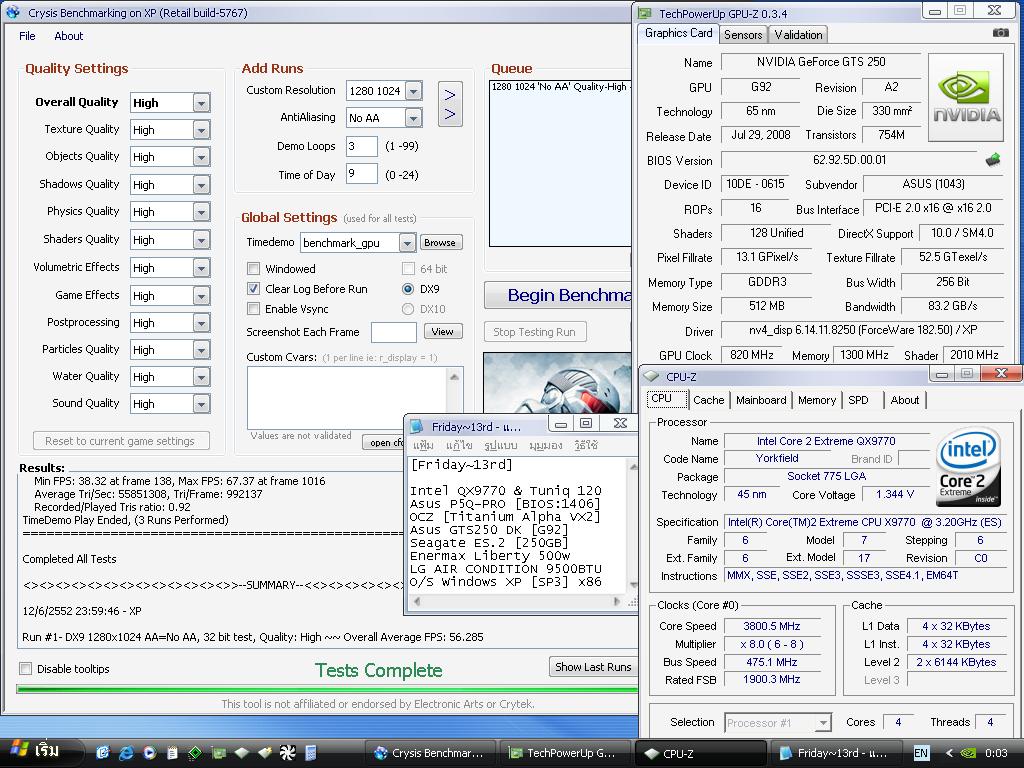Click the Time of Day input field
Image resolution: width=1024 pixels, height=768 pixels.
[361, 174]
